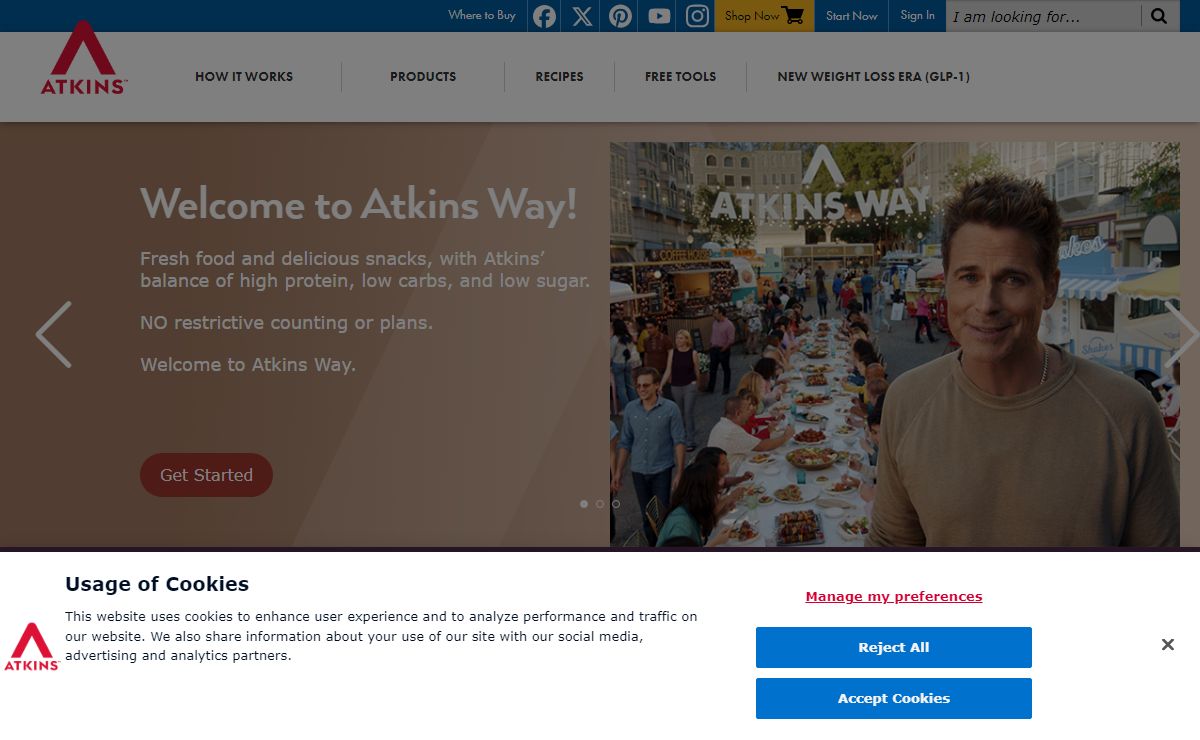Open the Free Tools menu item
Viewport: 1200px width, 740px height.
click(681, 77)
